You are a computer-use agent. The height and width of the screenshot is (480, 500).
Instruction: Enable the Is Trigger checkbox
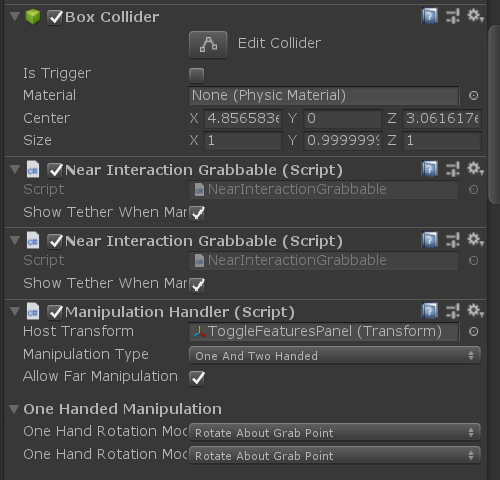197,75
